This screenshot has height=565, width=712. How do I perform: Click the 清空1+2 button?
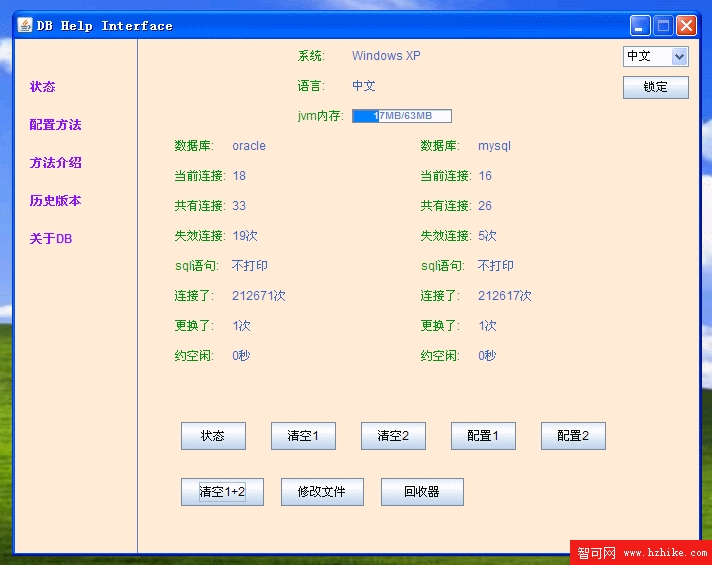(222, 492)
